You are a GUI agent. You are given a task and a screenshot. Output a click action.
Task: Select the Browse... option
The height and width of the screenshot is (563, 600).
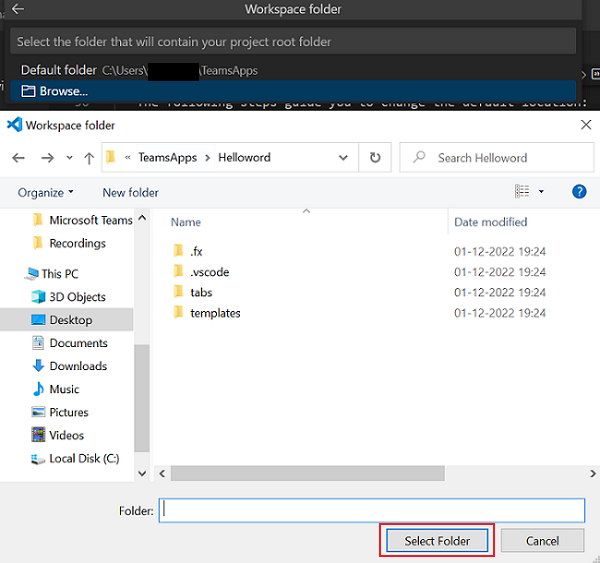click(293, 91)
